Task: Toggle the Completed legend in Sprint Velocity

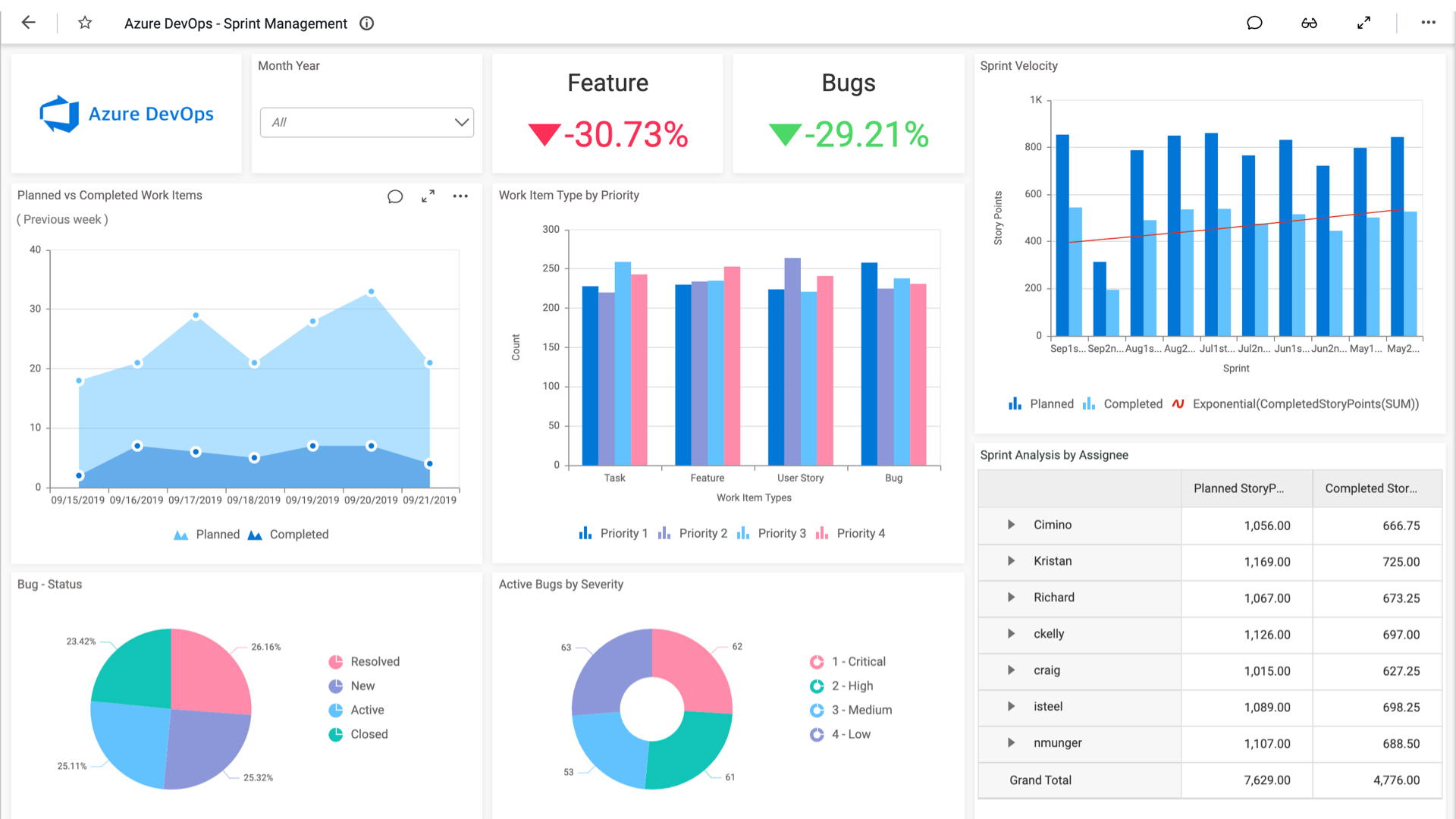Action: pyautogui.click(x=1130, y=404)
